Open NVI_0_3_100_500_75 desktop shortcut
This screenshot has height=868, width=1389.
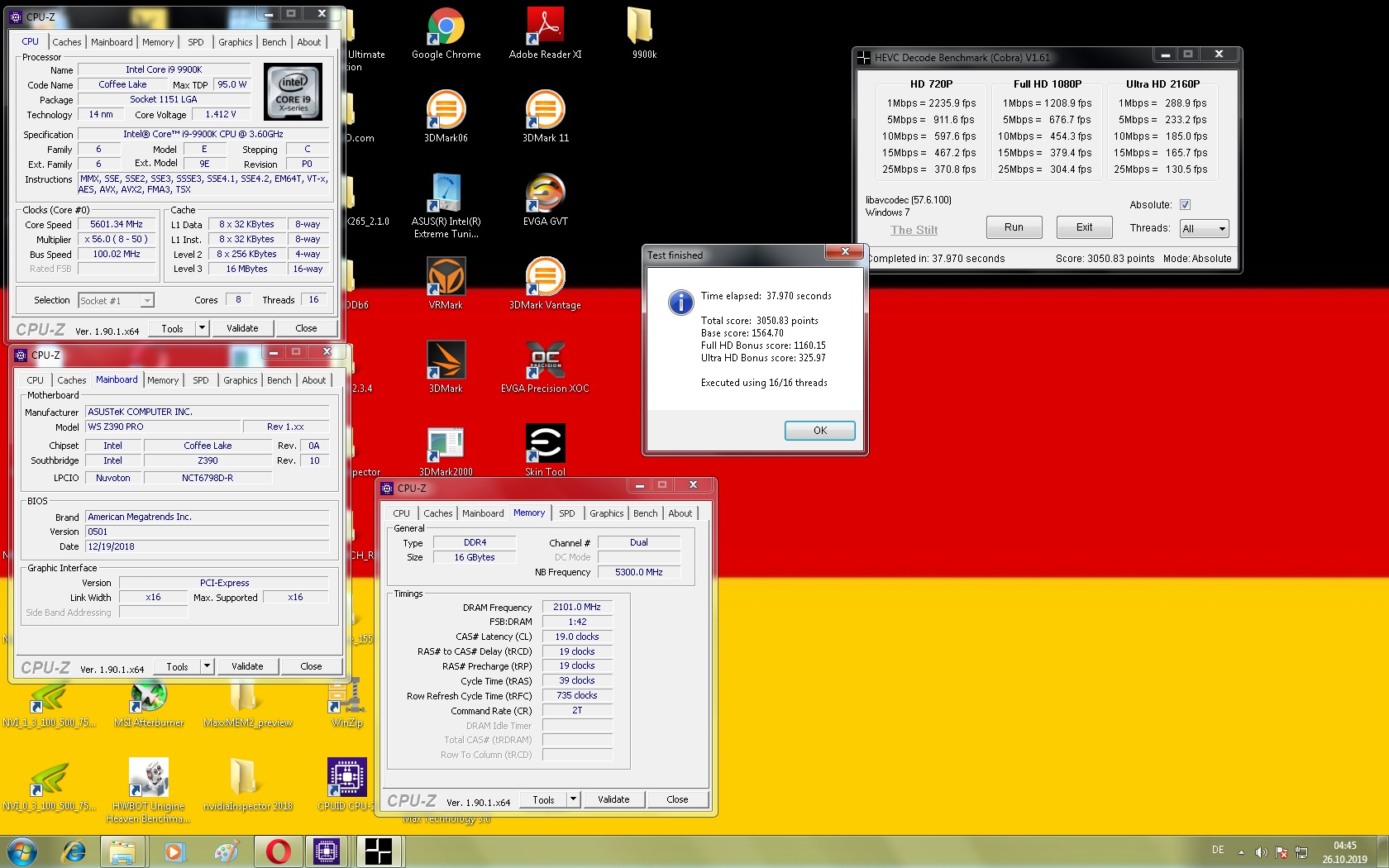tap(50, 785)
